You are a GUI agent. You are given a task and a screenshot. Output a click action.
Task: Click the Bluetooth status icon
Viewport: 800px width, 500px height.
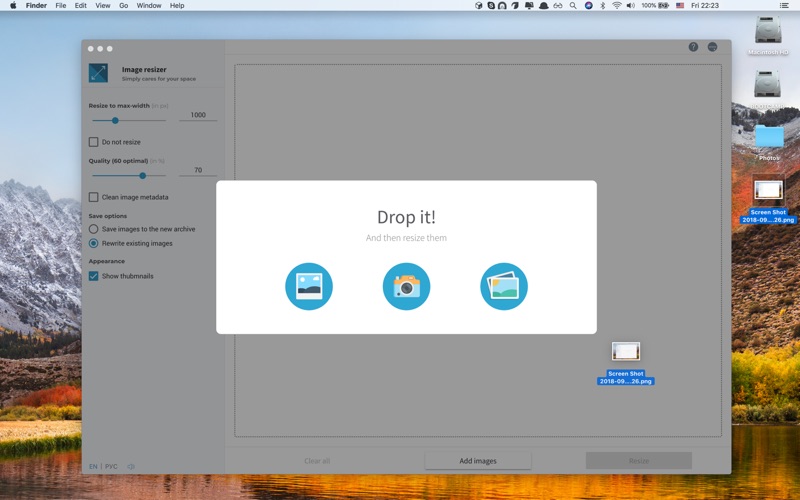603,6
